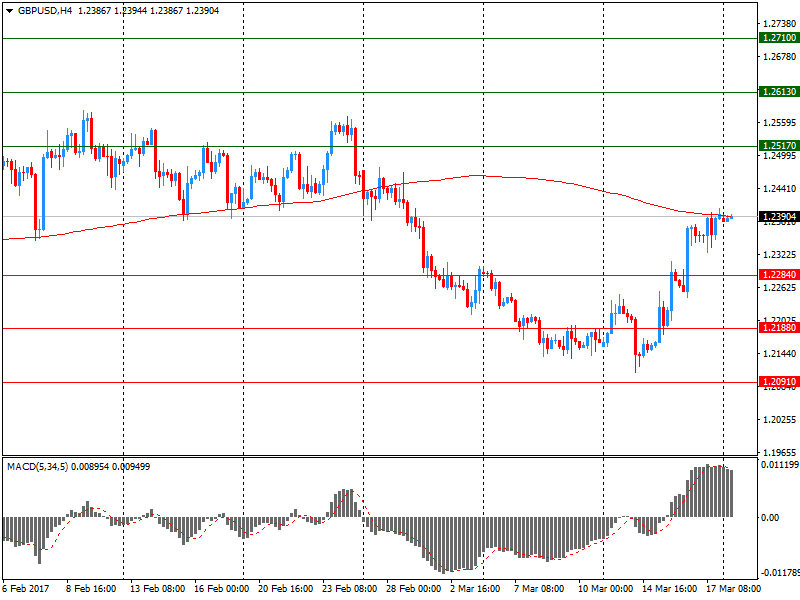The height and width of the screenshot is (600, 800).
Task: Click the 10 Mar 00:00 time label
Action: pyautogui.click(x=606, y=589)
